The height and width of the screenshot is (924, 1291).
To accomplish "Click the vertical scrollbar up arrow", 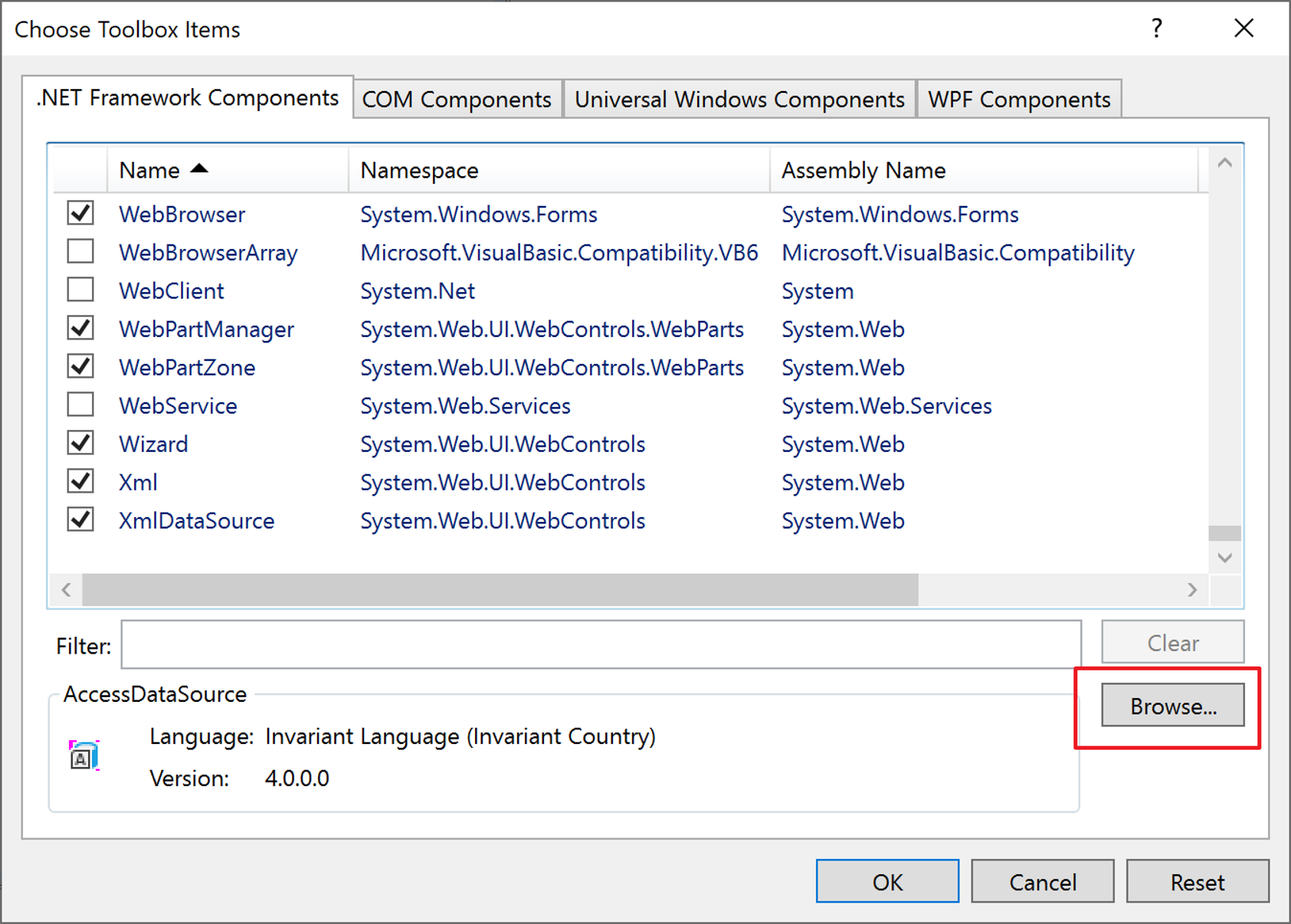I will tap(1224, 162).
